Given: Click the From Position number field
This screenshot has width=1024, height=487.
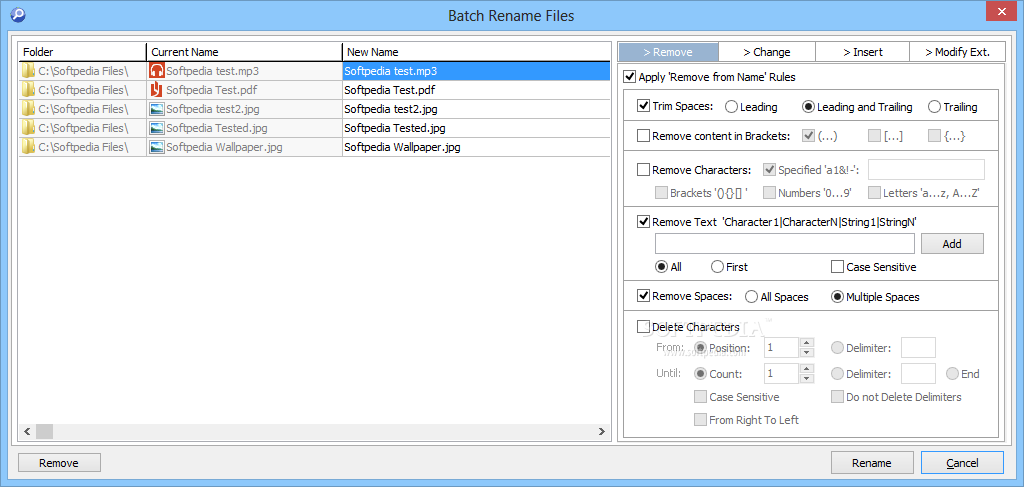Looking at the screenshot, I should [782, 347].
